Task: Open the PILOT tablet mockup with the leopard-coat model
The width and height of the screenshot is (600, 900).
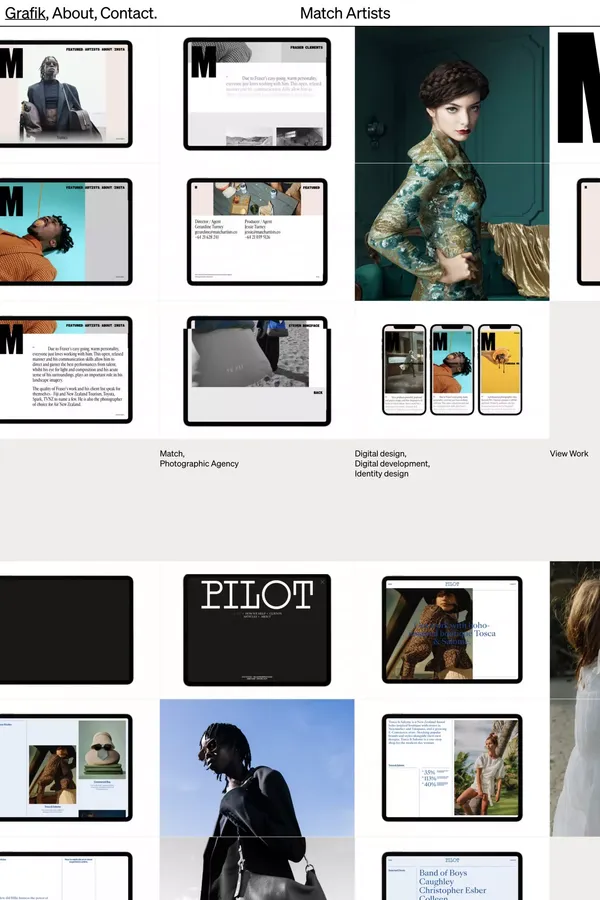Action: [452, 630]
